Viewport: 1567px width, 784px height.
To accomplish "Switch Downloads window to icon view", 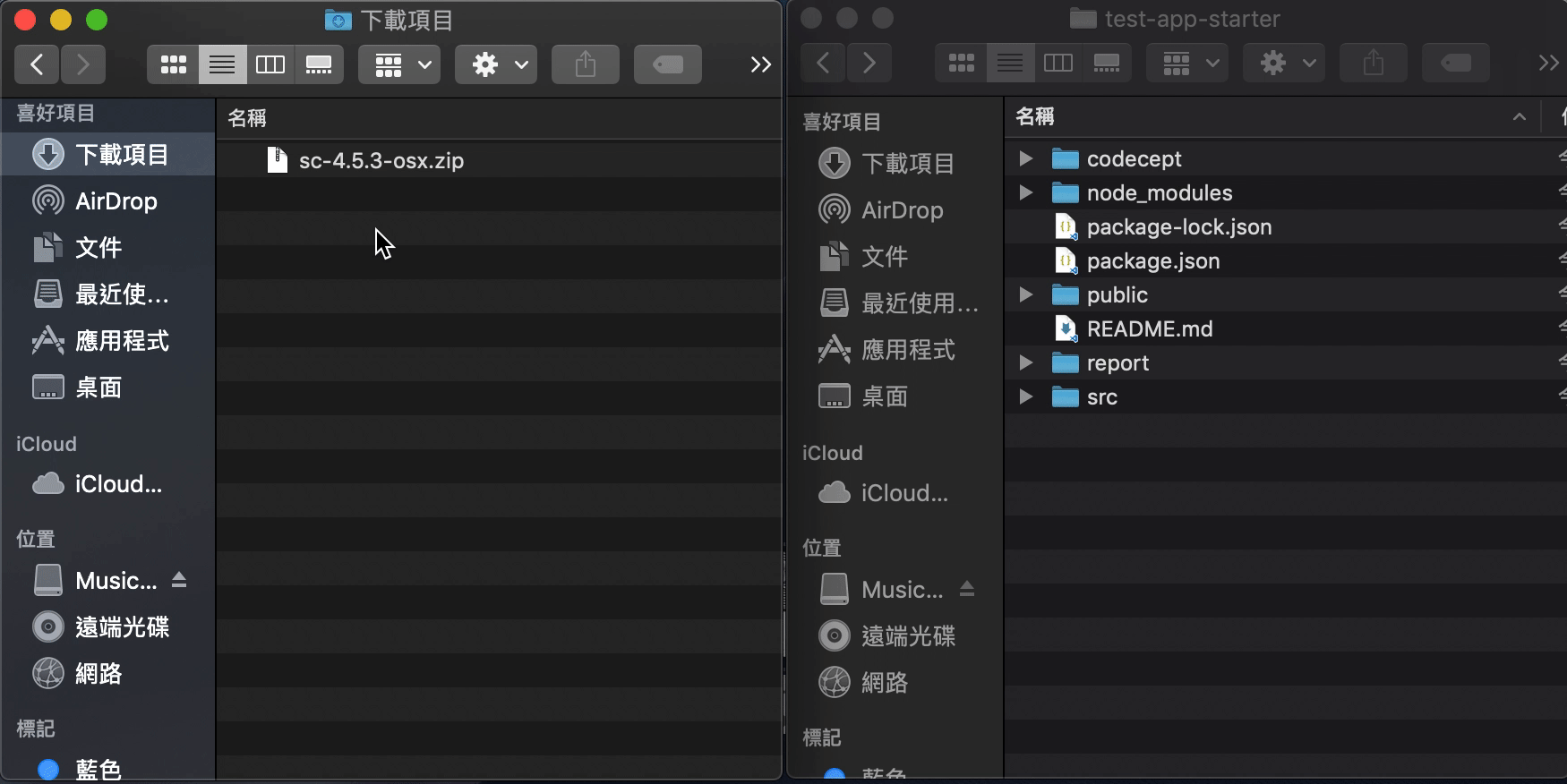I will pos(173,64).
